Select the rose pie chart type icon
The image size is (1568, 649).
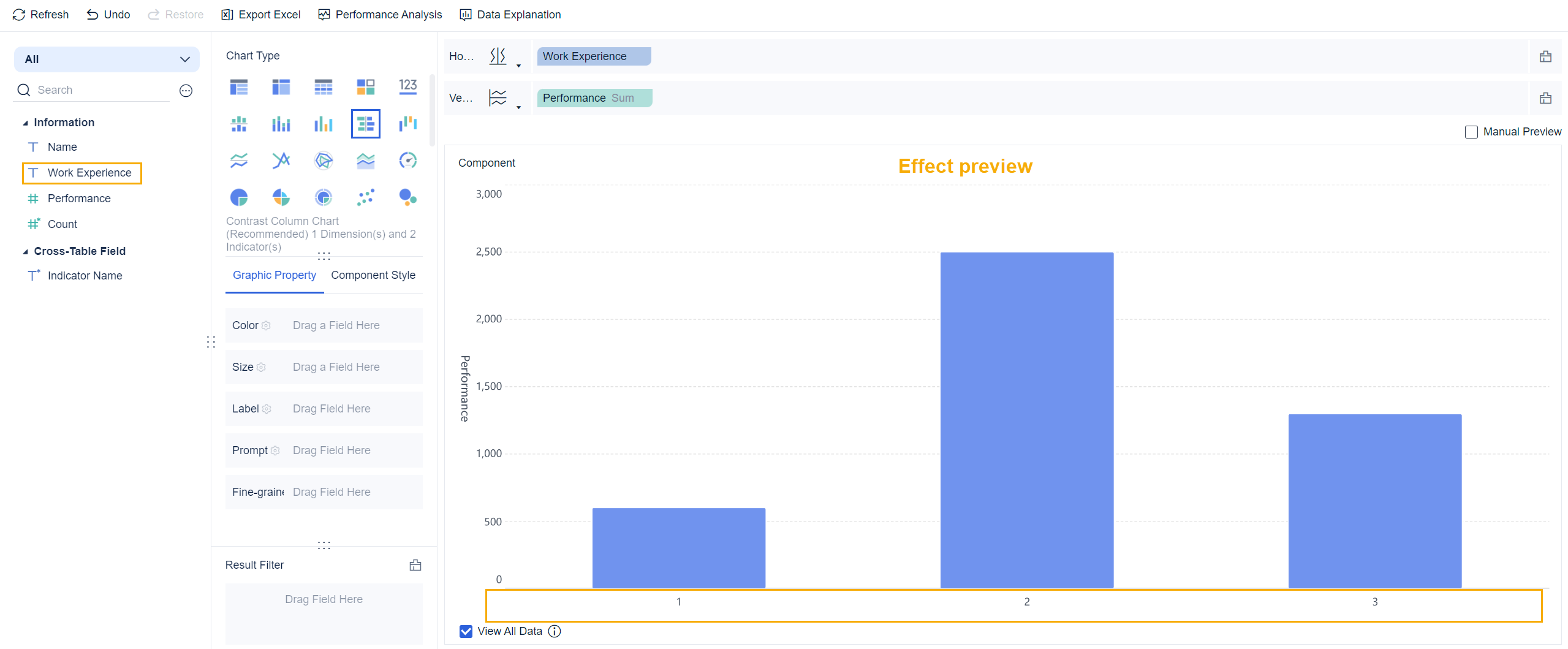[281, 197]
